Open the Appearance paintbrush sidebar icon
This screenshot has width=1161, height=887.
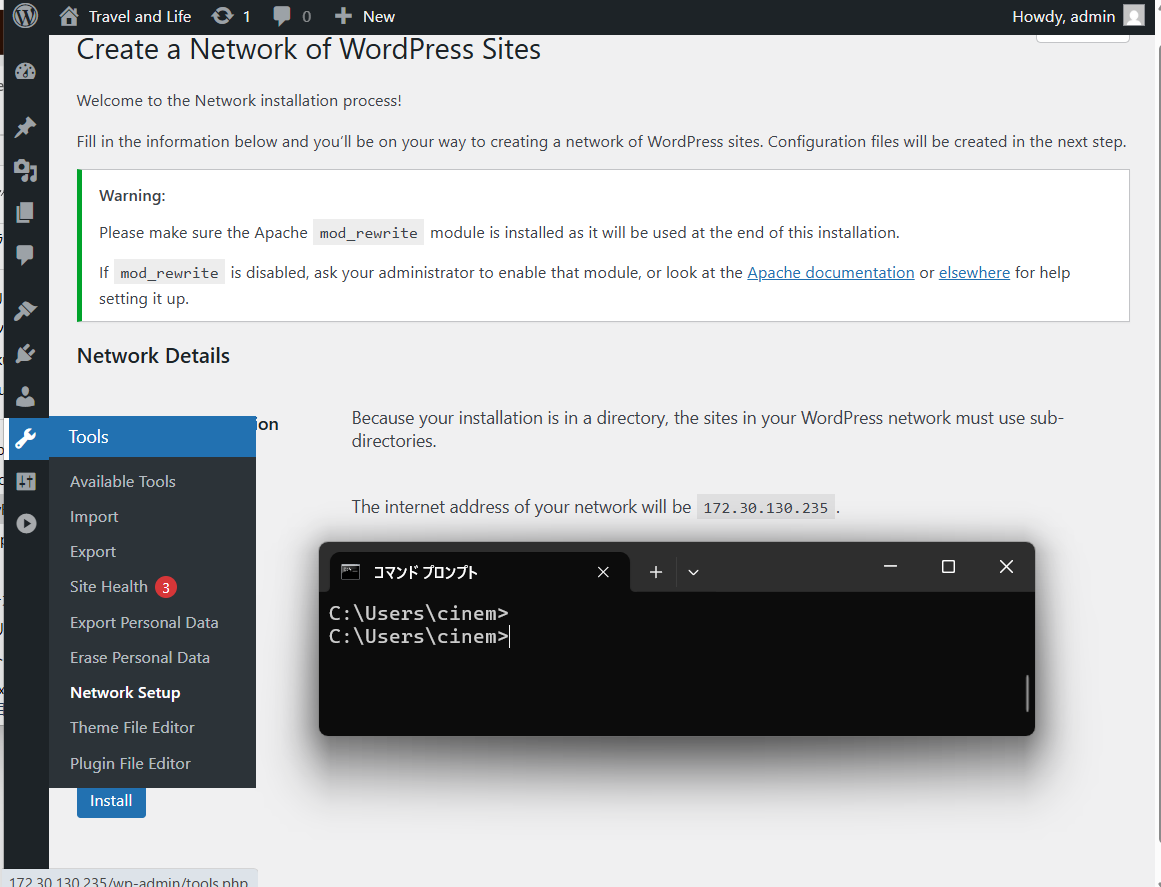pos(26,310)
